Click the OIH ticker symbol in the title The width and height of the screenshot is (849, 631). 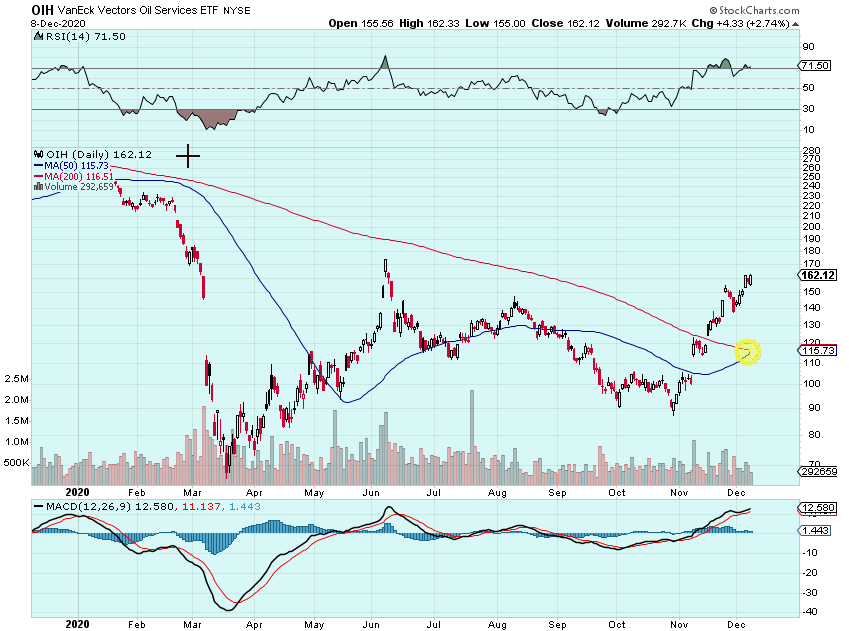(x=42, y=10)
